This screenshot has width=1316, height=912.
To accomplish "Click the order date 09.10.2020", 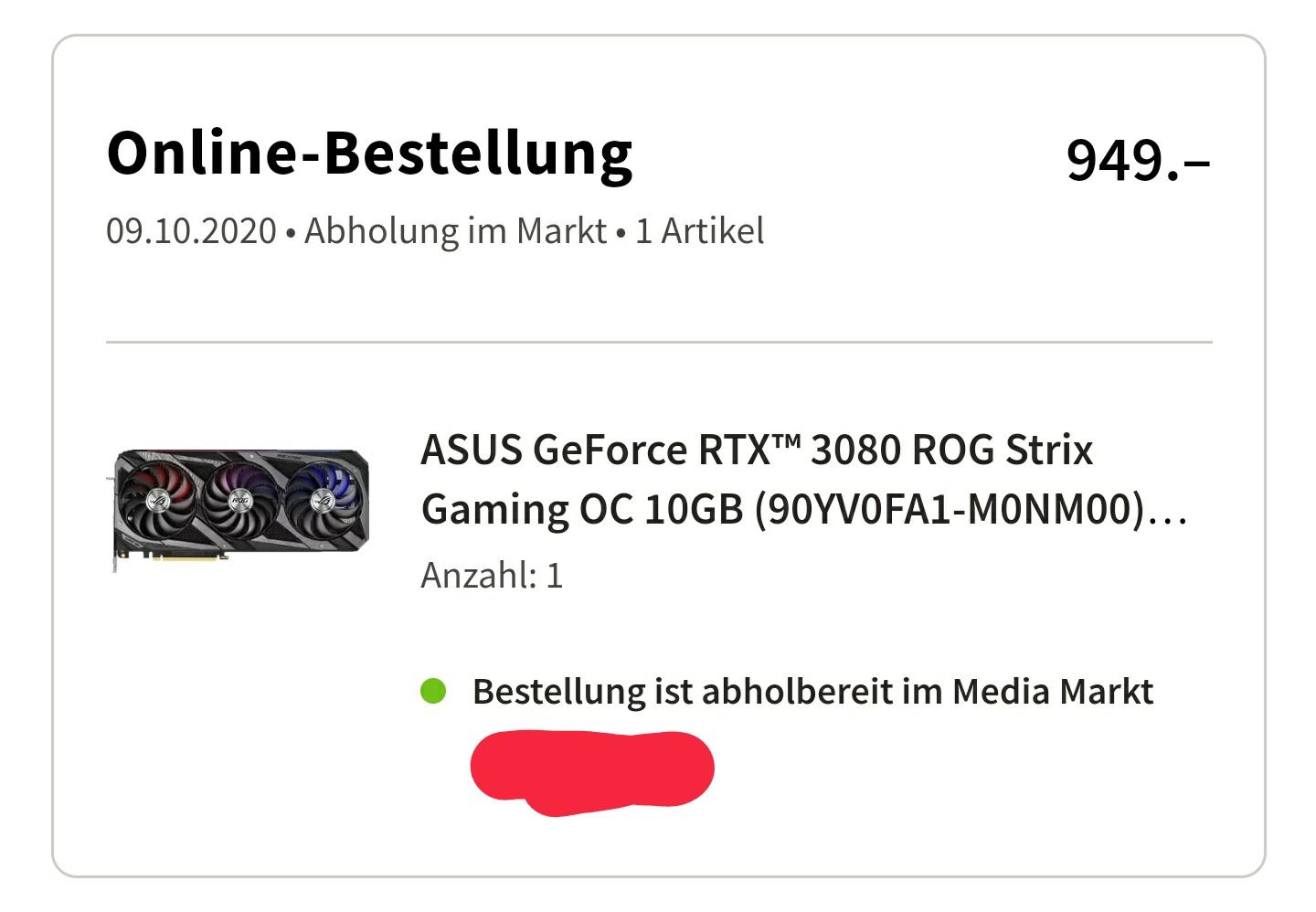I will coord(191,231).
